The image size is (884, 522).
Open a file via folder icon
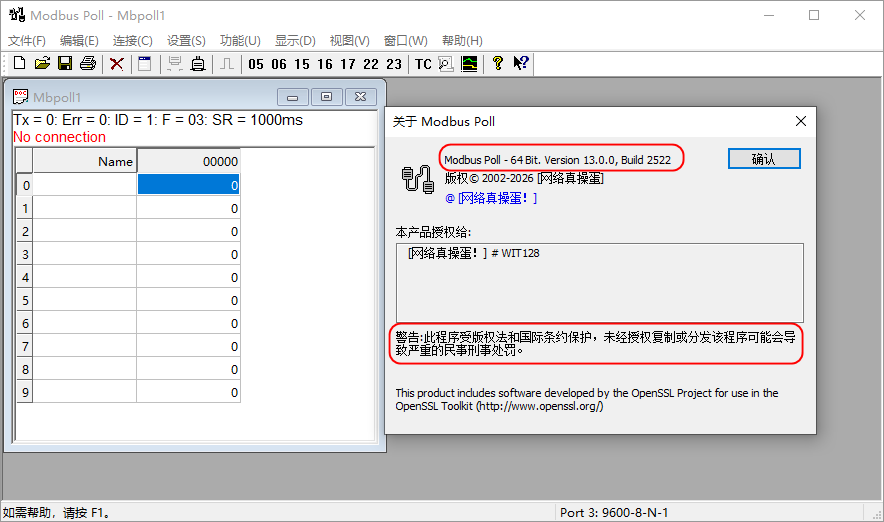tap(42, 64)
